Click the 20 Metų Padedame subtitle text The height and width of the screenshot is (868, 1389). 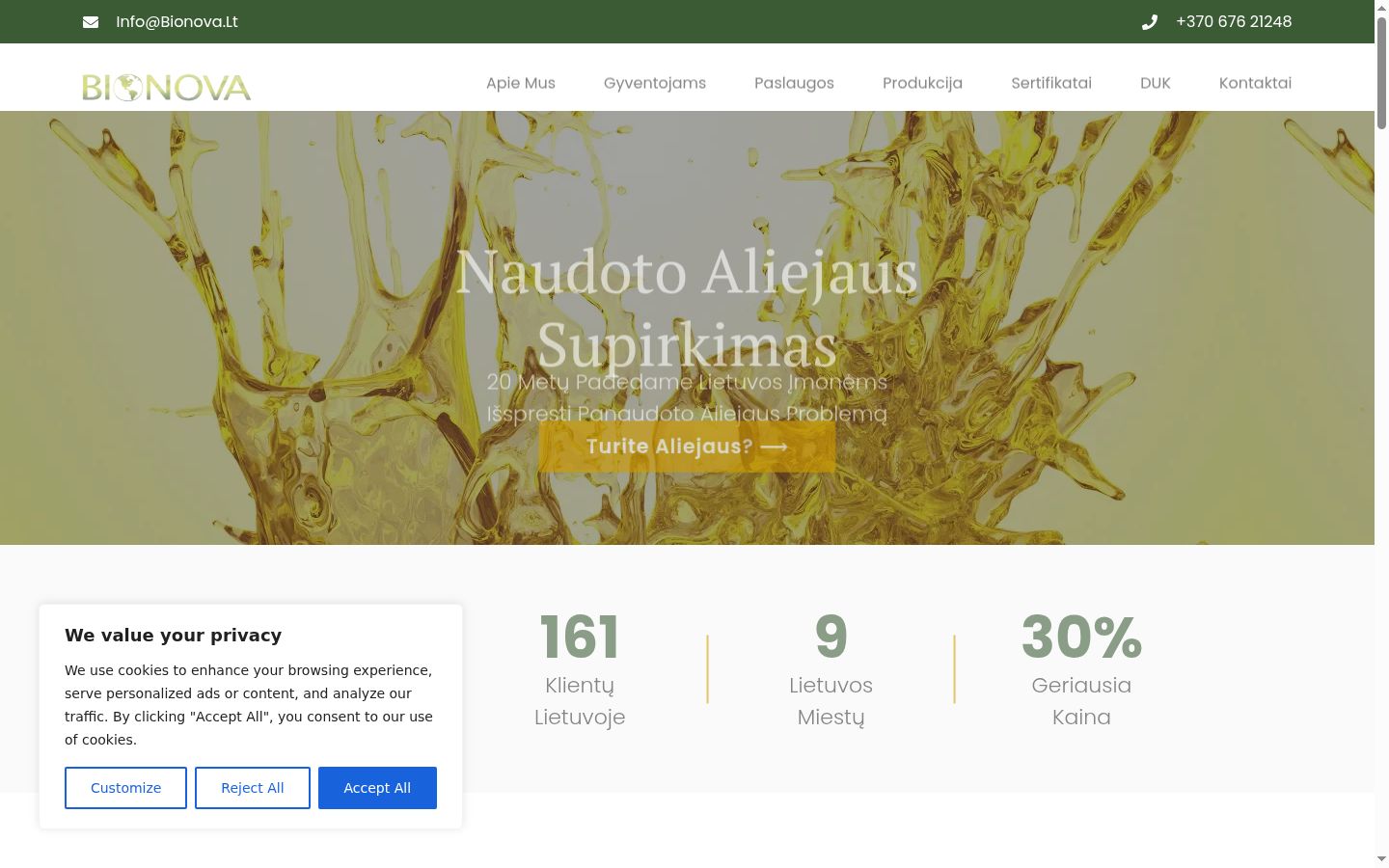pyautogui.click(x=687, y=397)
